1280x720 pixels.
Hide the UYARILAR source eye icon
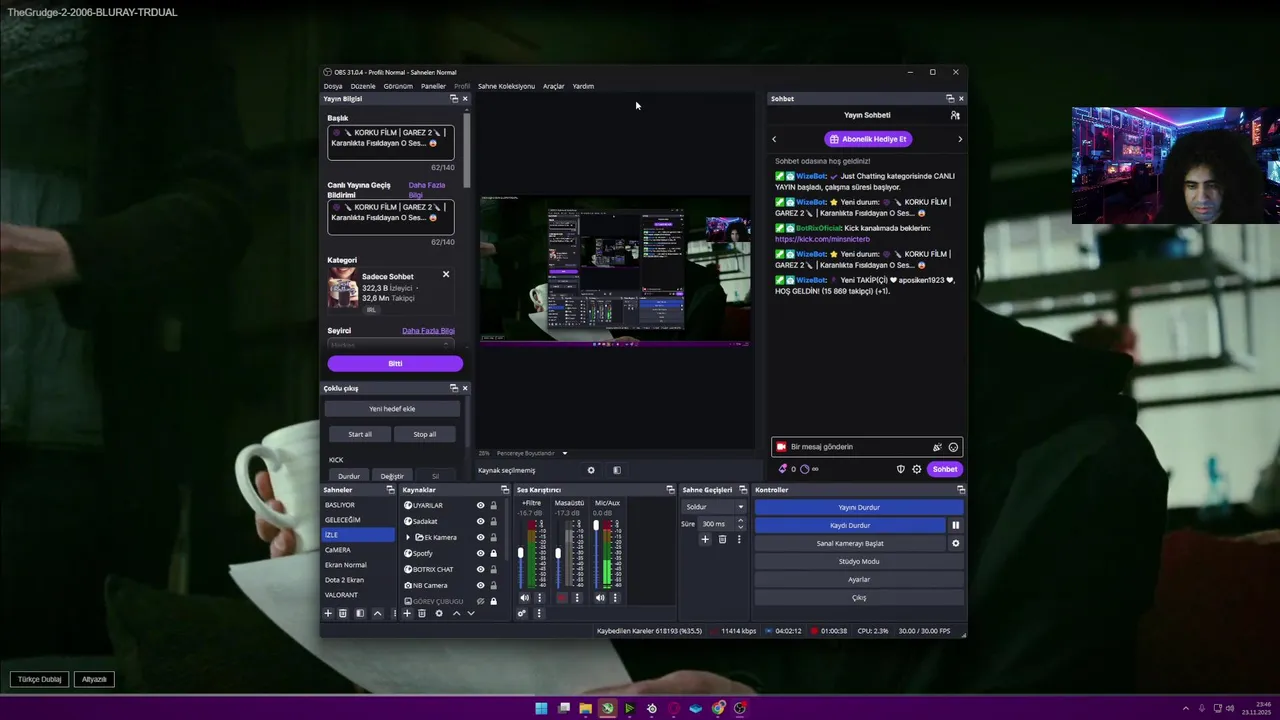point(480,505)
